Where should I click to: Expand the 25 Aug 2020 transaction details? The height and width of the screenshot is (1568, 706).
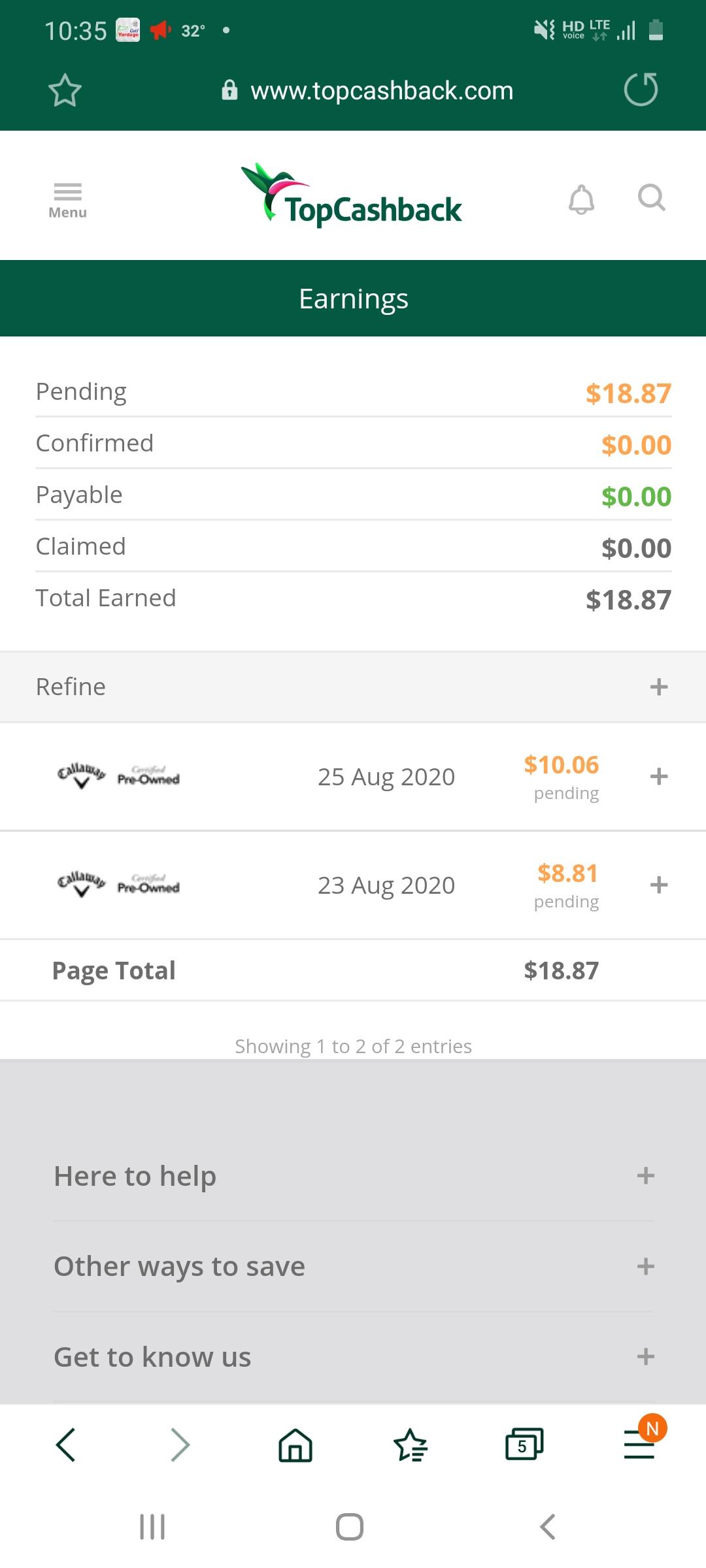[x=658, y=777]
